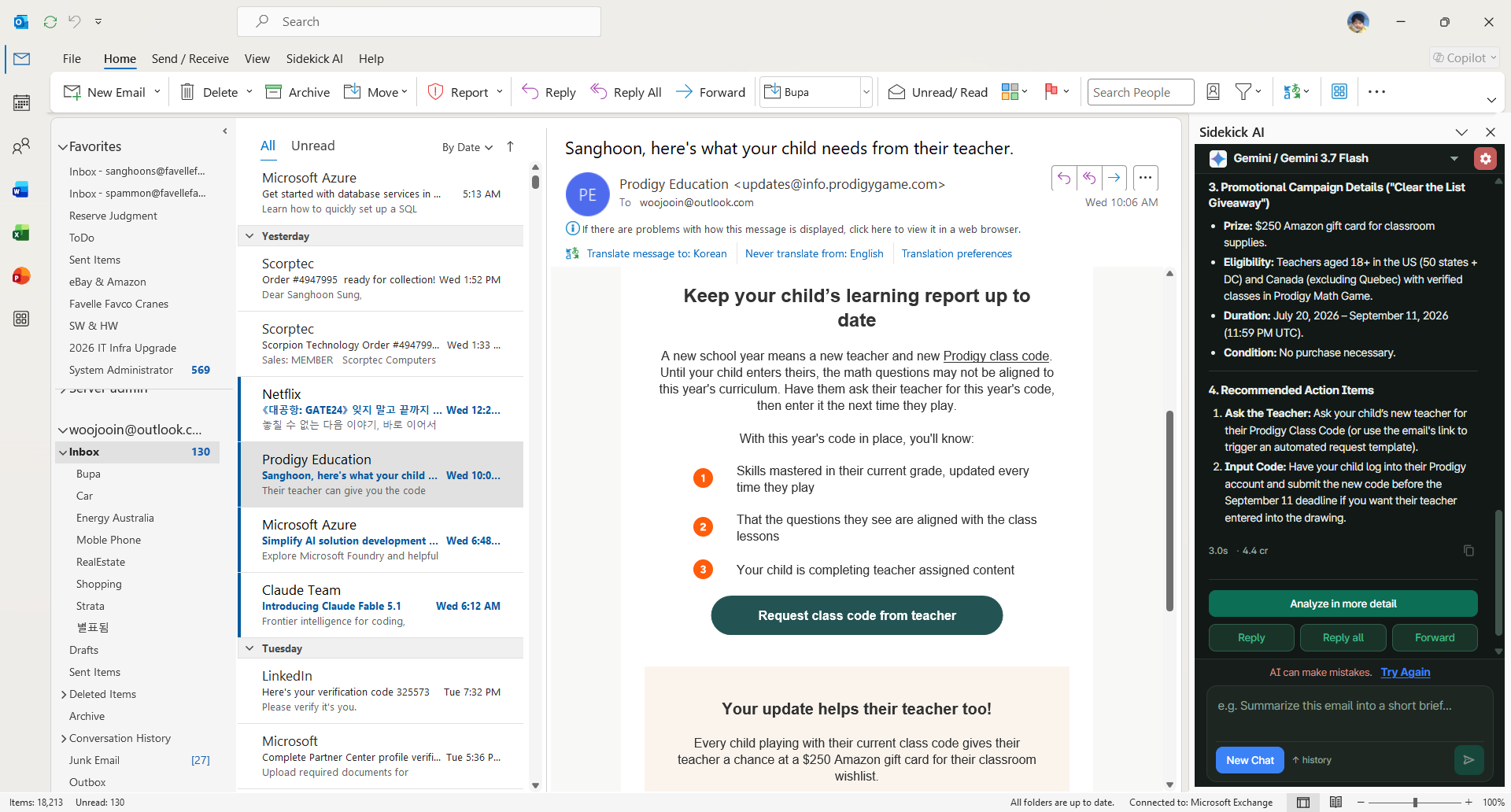This screenshot has width=1511, height=812.
Task: Click the Archive icon in ribbon
Action: click(273, 92)
